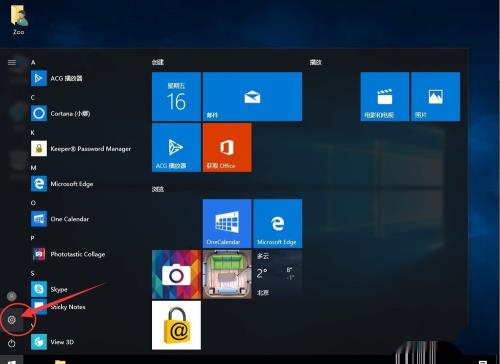Jump to letter O in app list

pos(33,203)
